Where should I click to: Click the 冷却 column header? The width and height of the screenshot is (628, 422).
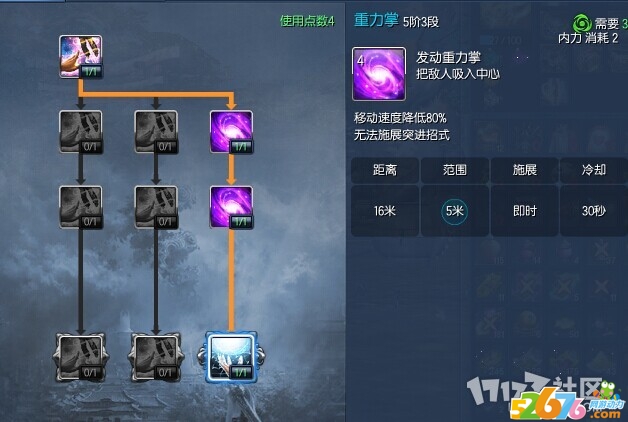(594, 170)
